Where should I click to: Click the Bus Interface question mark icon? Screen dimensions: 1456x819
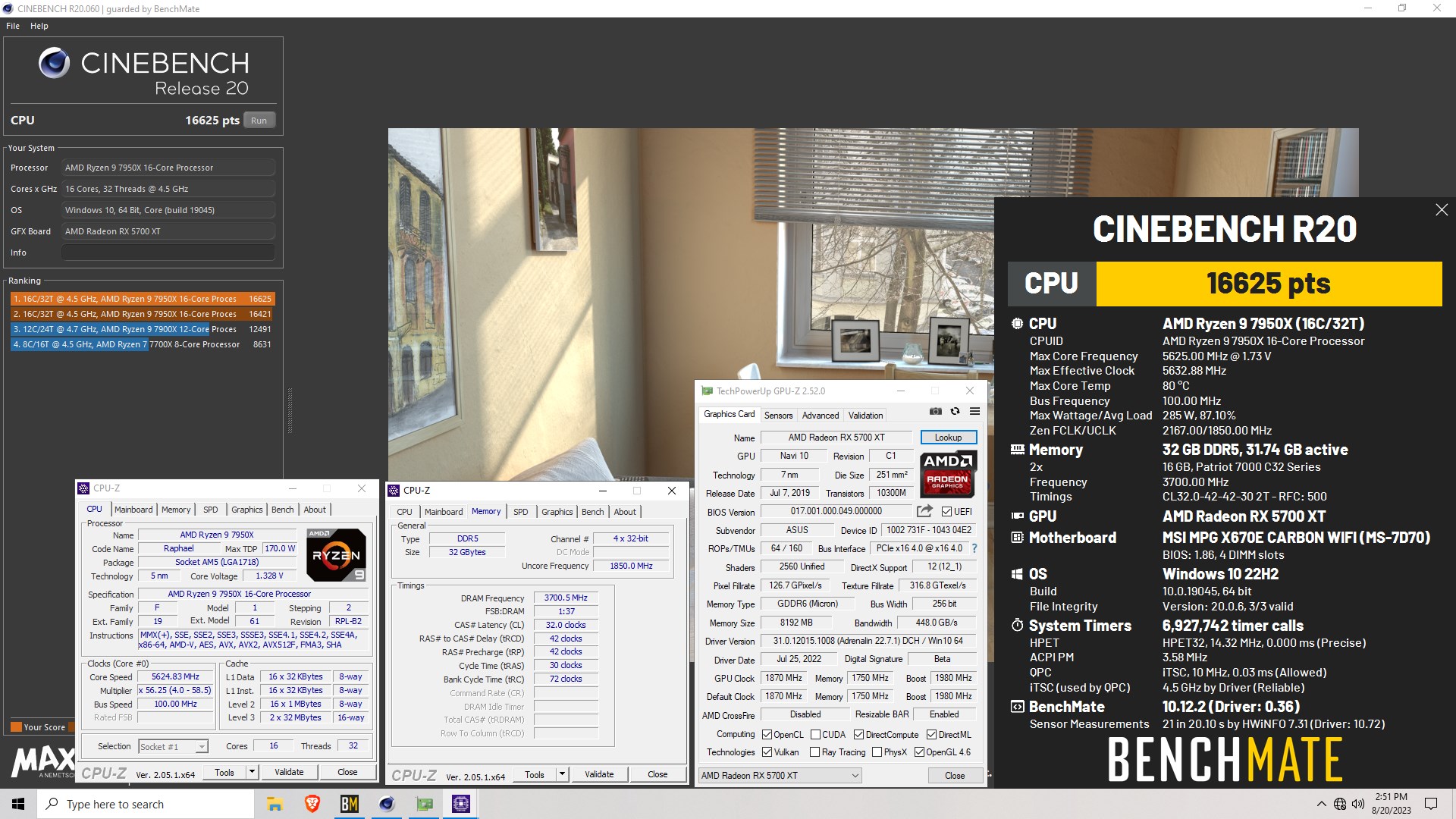(974, 548)
